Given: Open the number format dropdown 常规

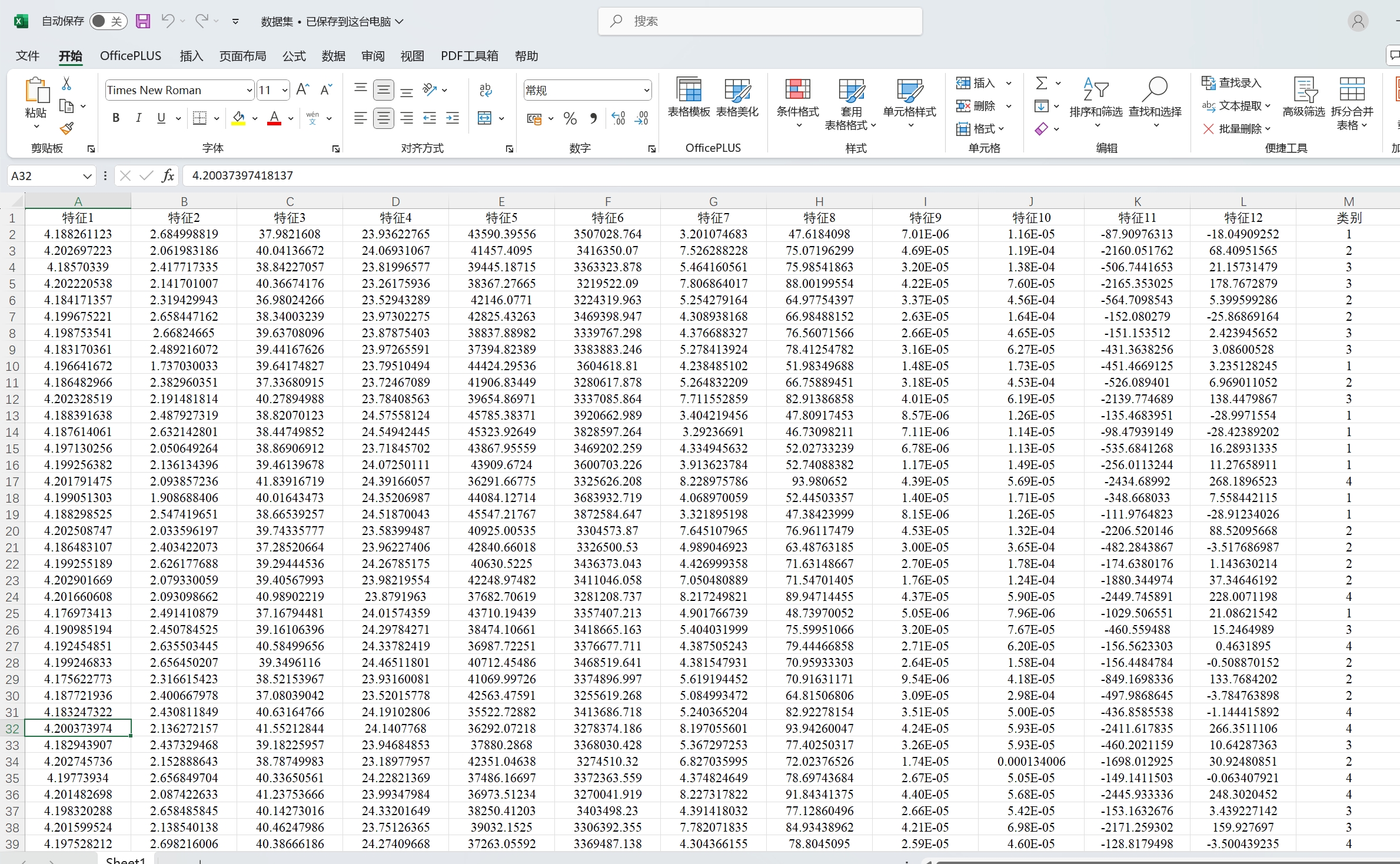Looking at the screenshot, I should 646,90.
